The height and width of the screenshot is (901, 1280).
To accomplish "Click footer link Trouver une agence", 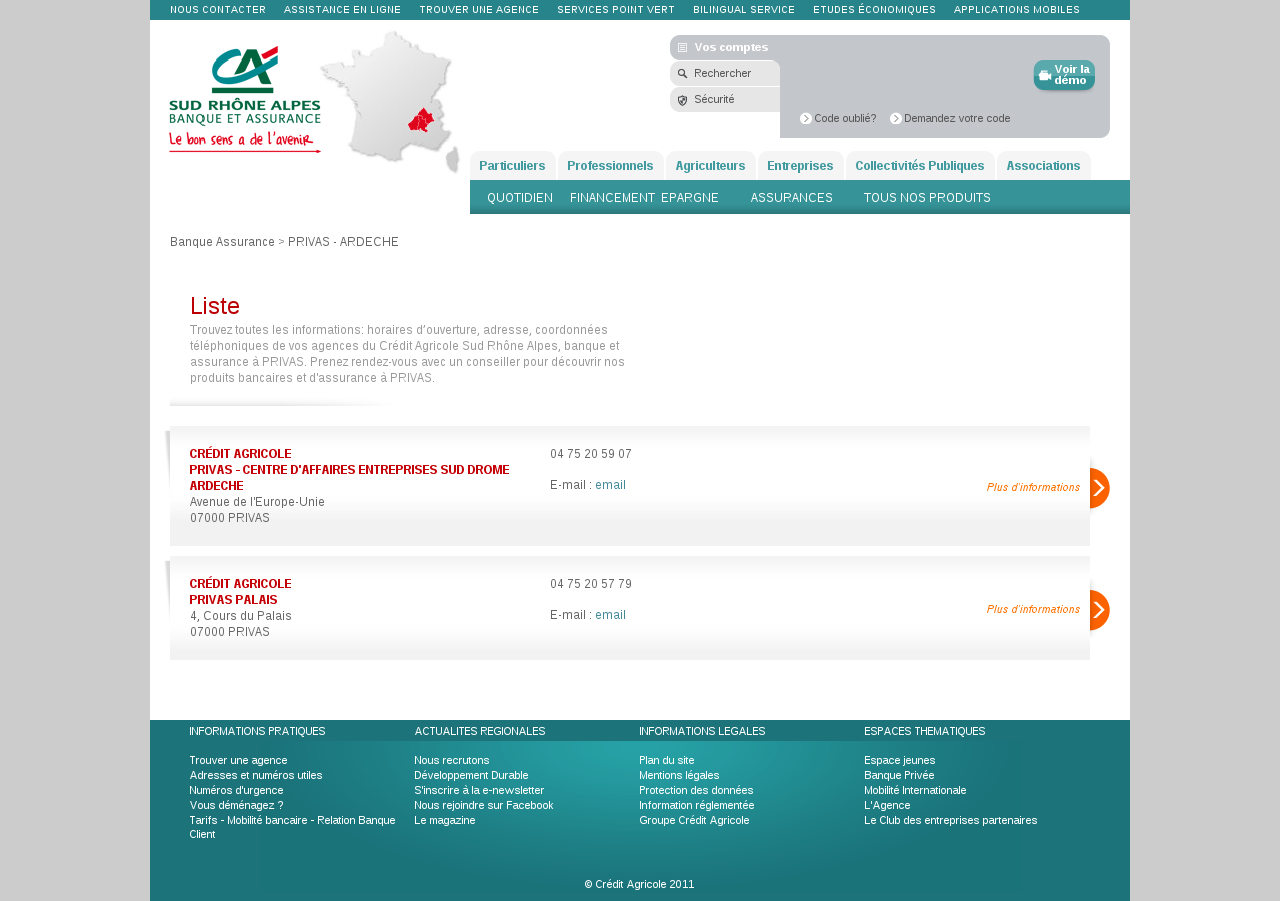I will [x=238, y=760].
